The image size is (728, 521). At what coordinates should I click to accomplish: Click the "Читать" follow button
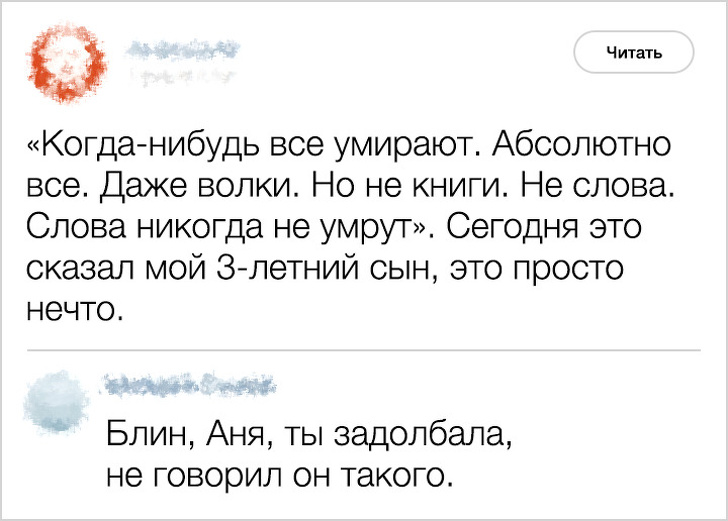(633, 52)
